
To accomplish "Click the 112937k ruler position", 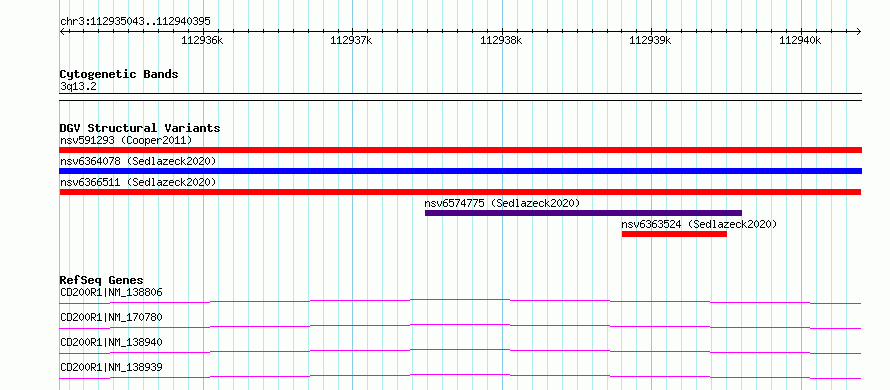I will coord(352,40).
